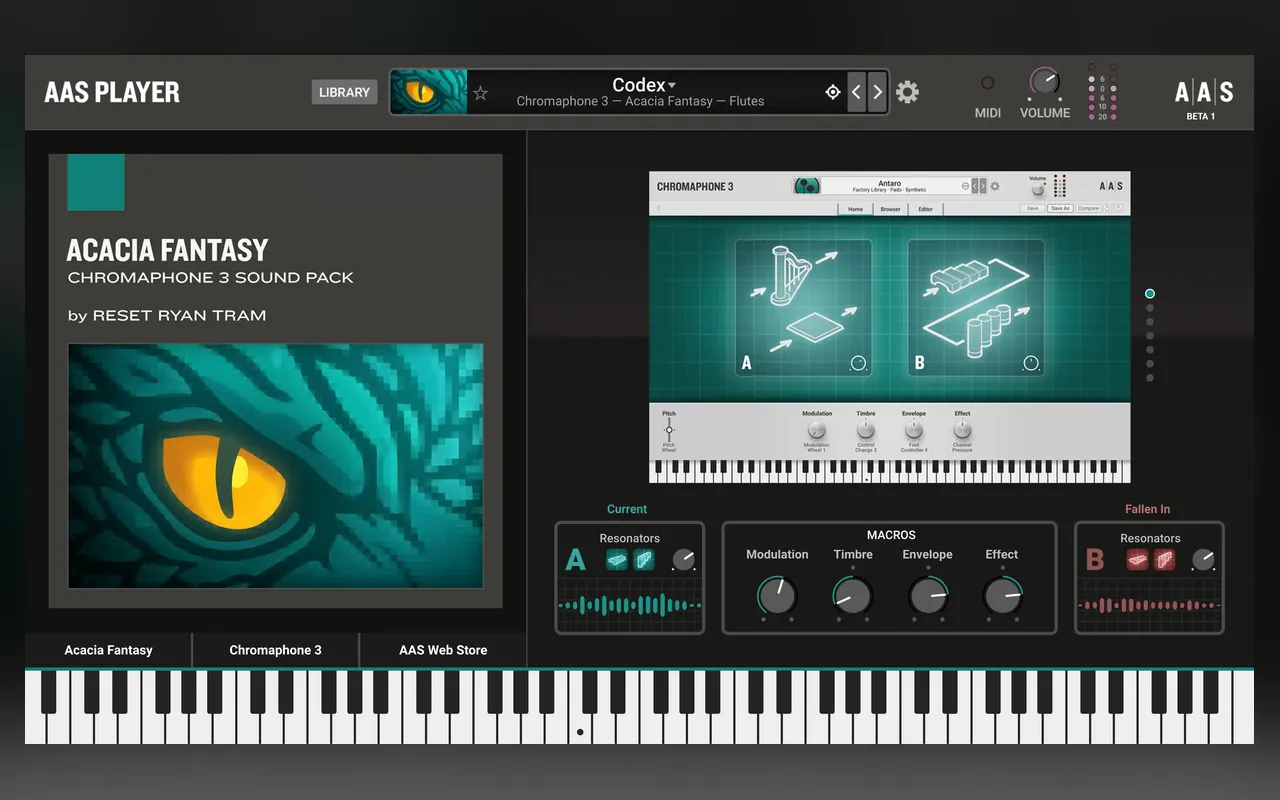The height and width of the screenshot is (800, 1280).
Task: Click the red waveform display of layer B
Action: pyautogui.click(x=1149, y=605)
